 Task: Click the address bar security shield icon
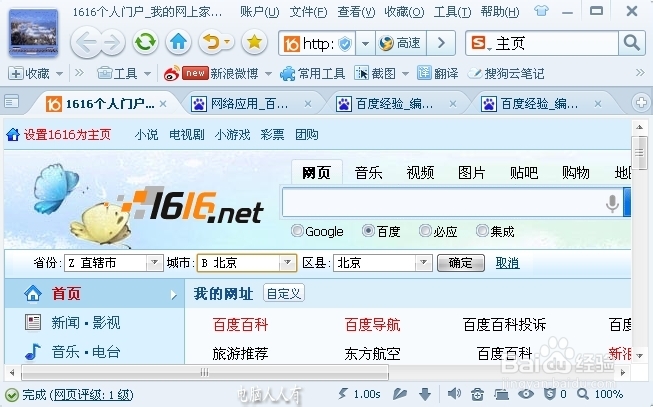(345, 43)
